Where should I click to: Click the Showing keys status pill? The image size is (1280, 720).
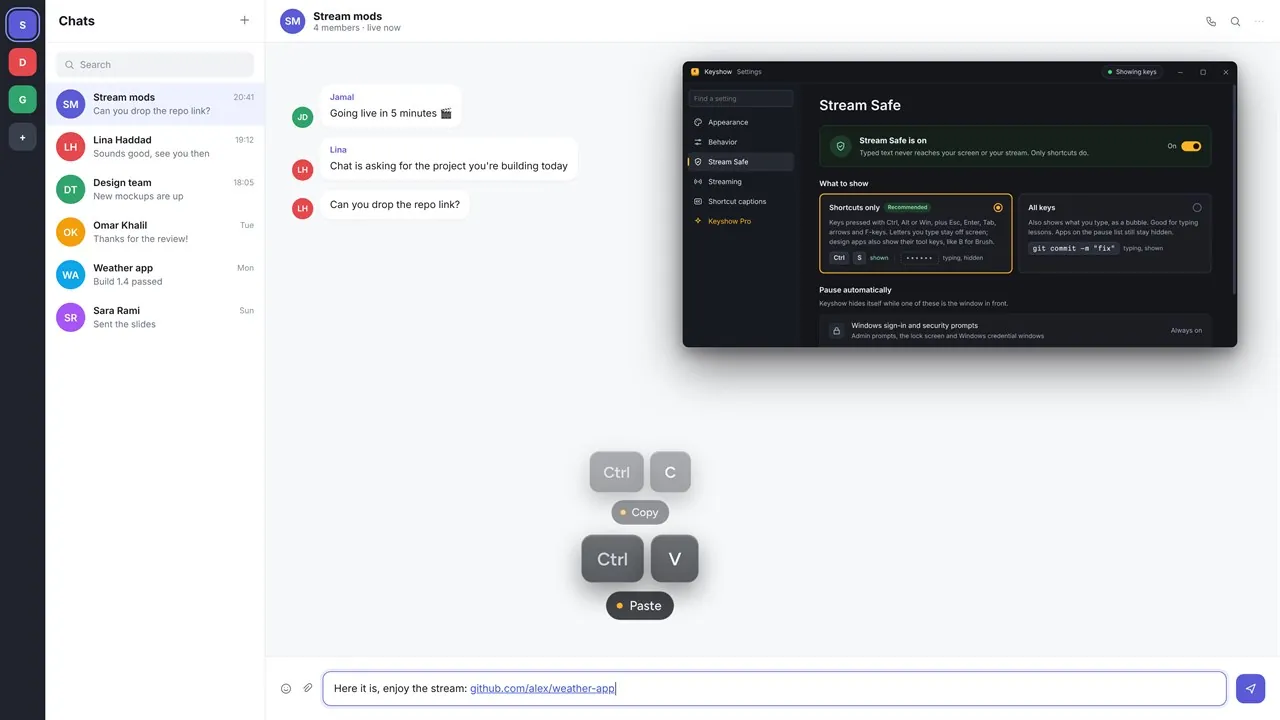coord(1132,72)
